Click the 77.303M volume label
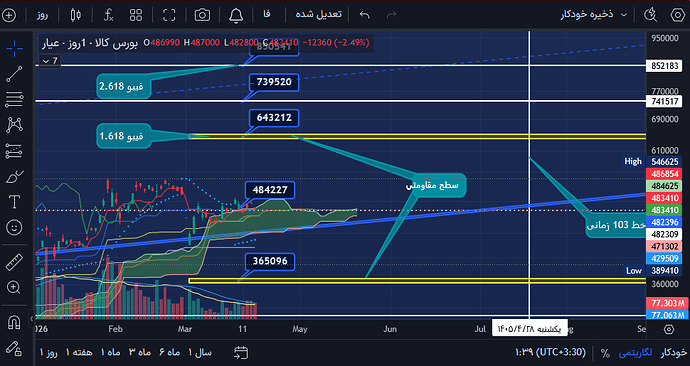This screenshot has height=366, width=690. [668, 303]
